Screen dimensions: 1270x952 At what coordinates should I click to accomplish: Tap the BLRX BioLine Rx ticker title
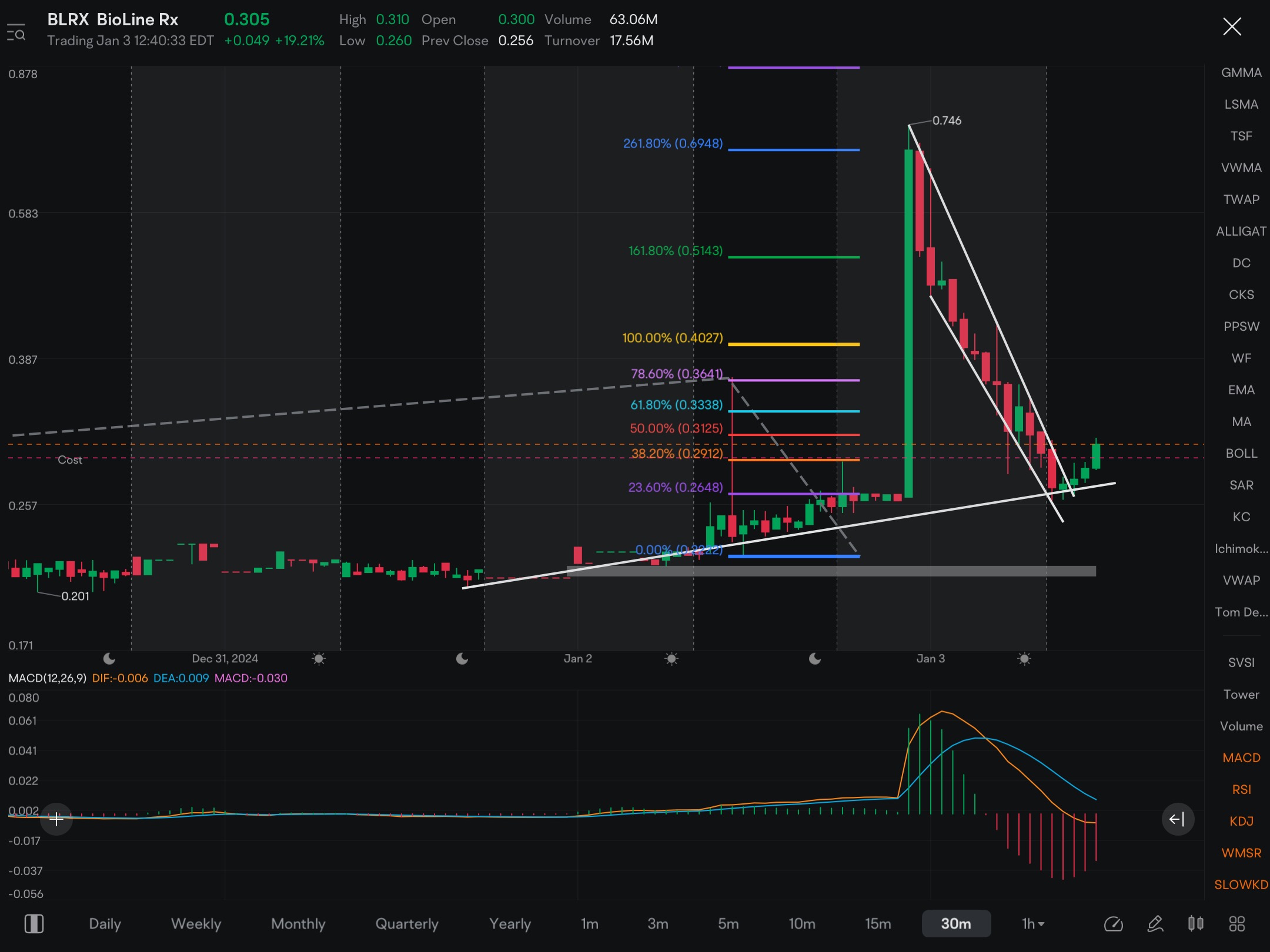click(112, 19)
